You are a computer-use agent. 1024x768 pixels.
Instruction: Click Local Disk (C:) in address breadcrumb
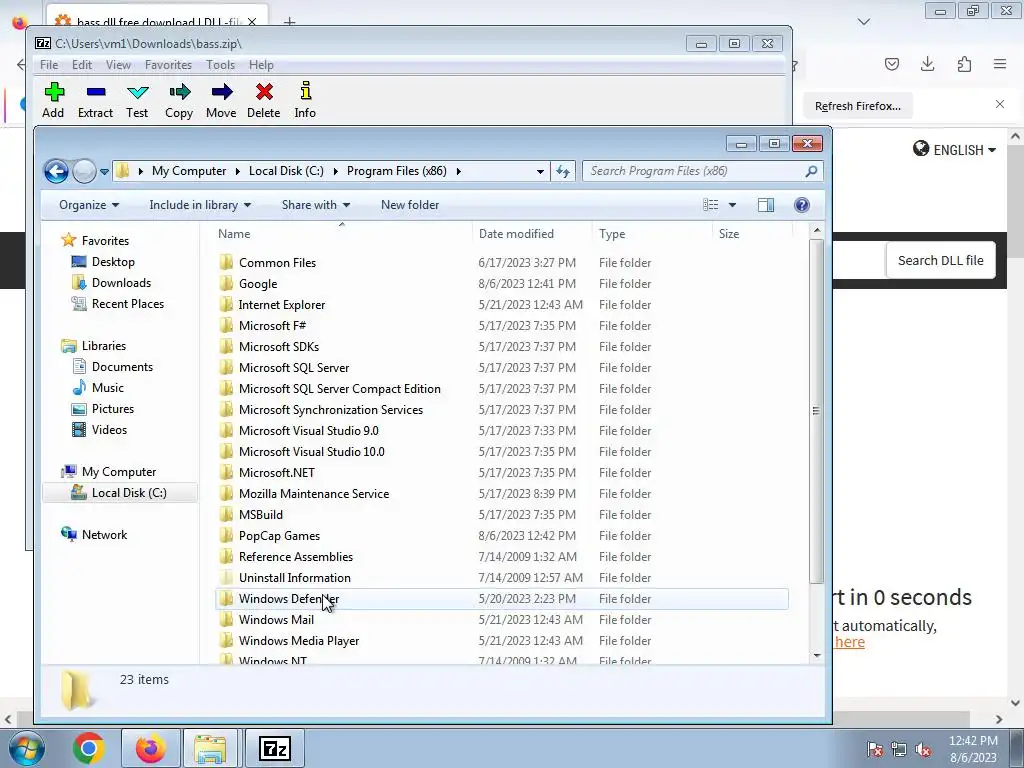pyautogui.click(x=286, y=171)
